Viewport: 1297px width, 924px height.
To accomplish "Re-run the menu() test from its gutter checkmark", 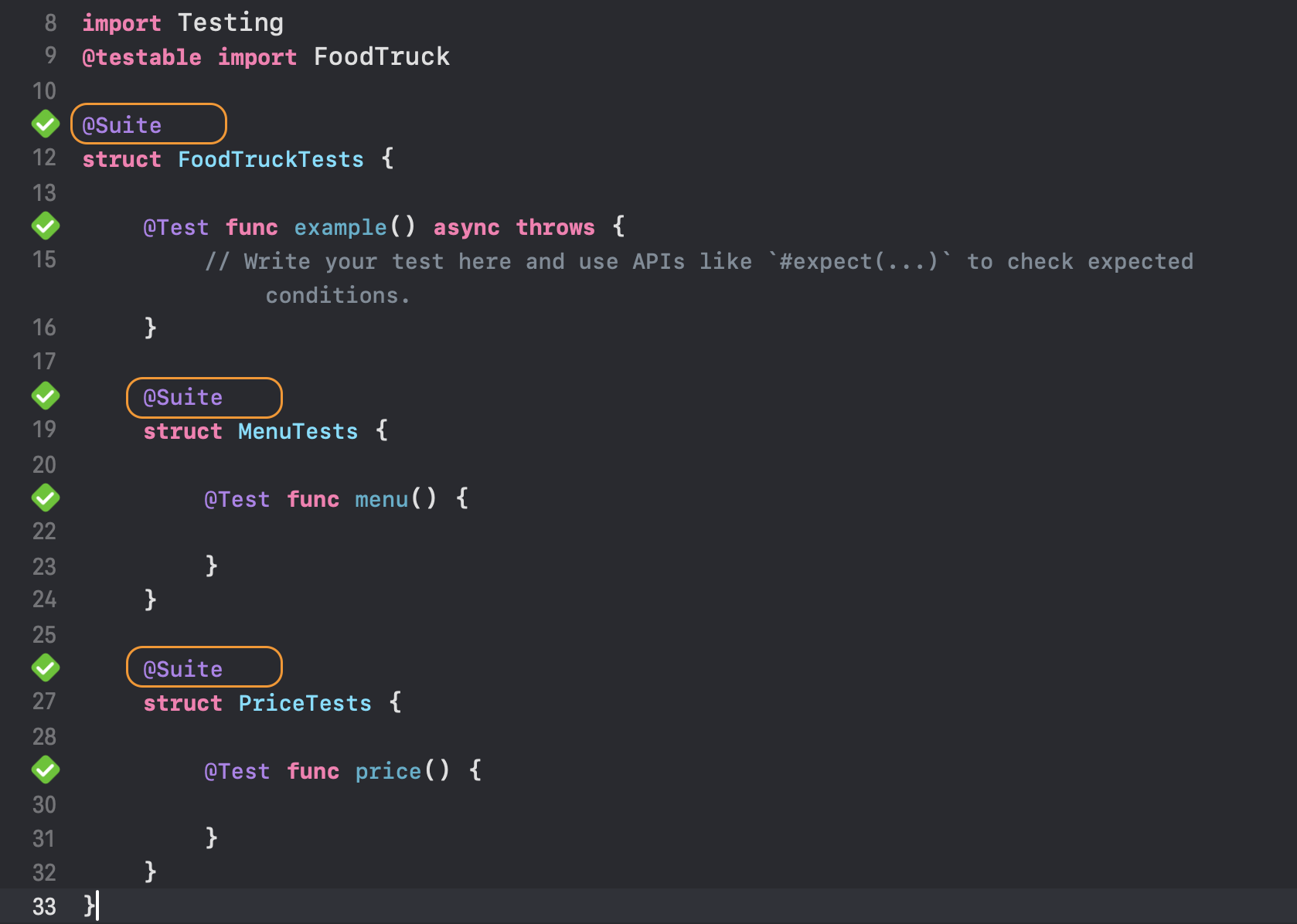I will coord(46,498).
